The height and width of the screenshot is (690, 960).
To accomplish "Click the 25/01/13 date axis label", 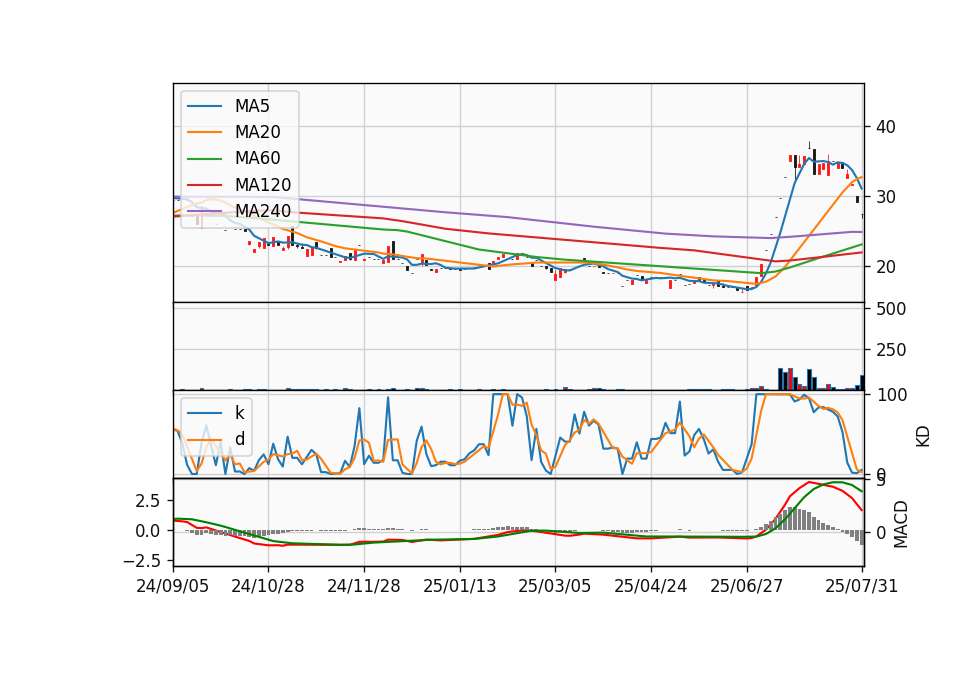I will (459, 586).
